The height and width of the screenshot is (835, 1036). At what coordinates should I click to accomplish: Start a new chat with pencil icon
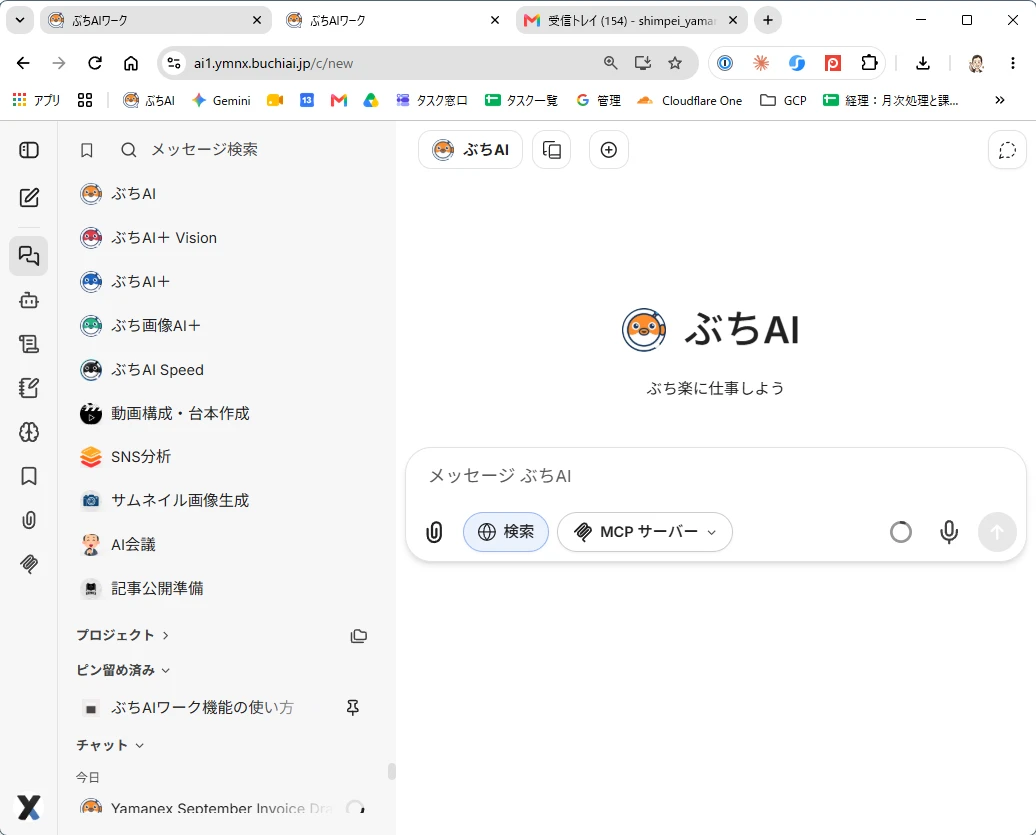[x=28, y=198]
